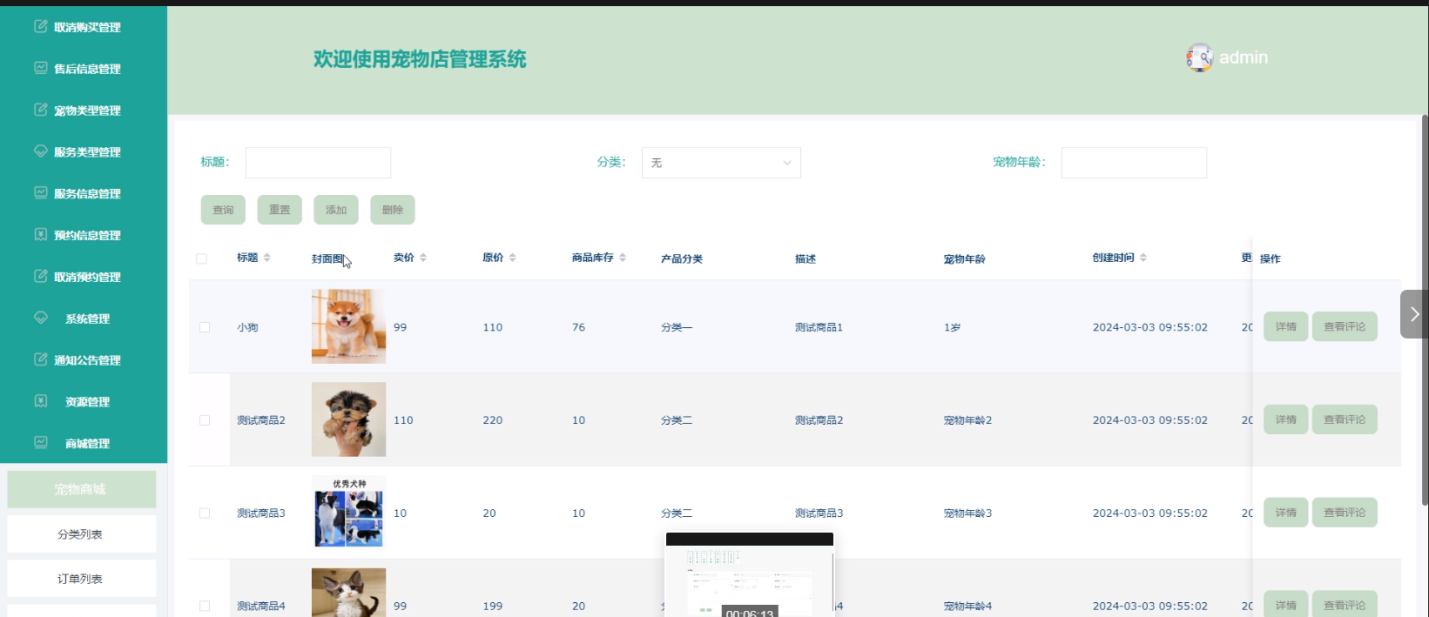This screenshot has width=1429, height=617.
Task: Click the admin avatar icon
Action: [1200, 58]
